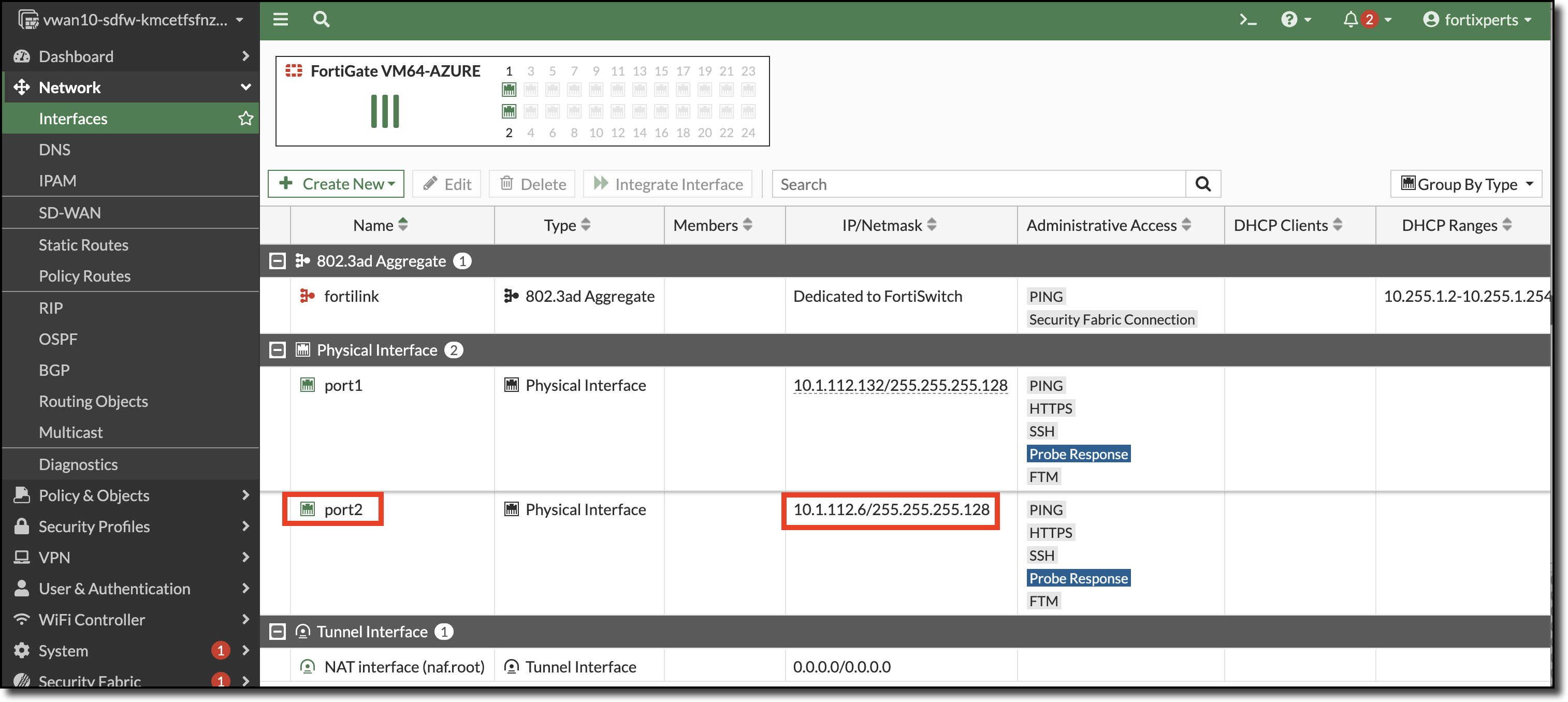The height and width of the screenshot is (702, 1568).
Task: Click port 2 icon in faceplate
Action: point(509,111)
